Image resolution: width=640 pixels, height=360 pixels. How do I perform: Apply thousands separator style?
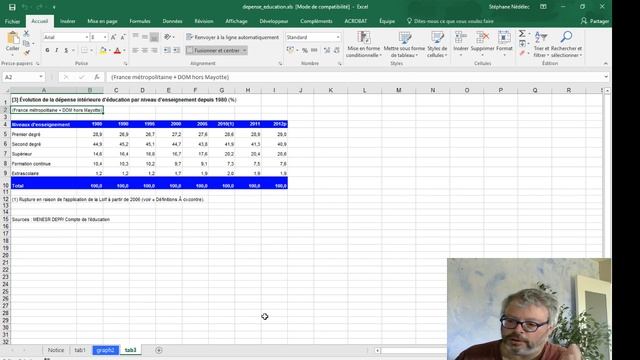[314, 50]
